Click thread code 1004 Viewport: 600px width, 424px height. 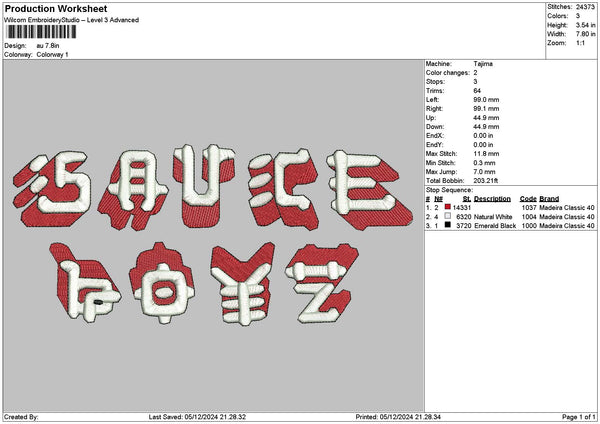coord(529,217)
